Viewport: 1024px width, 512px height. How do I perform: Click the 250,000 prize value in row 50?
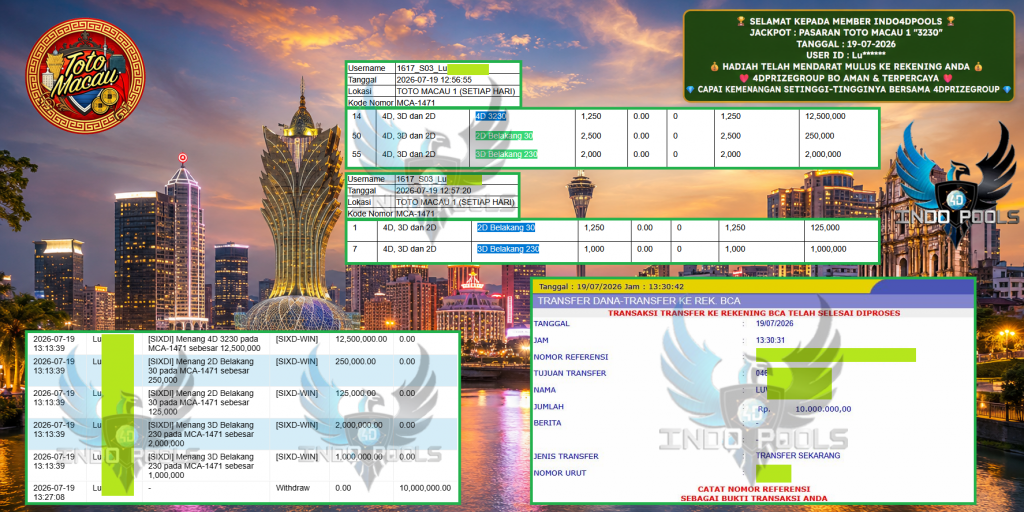click(x=820, y=136)
